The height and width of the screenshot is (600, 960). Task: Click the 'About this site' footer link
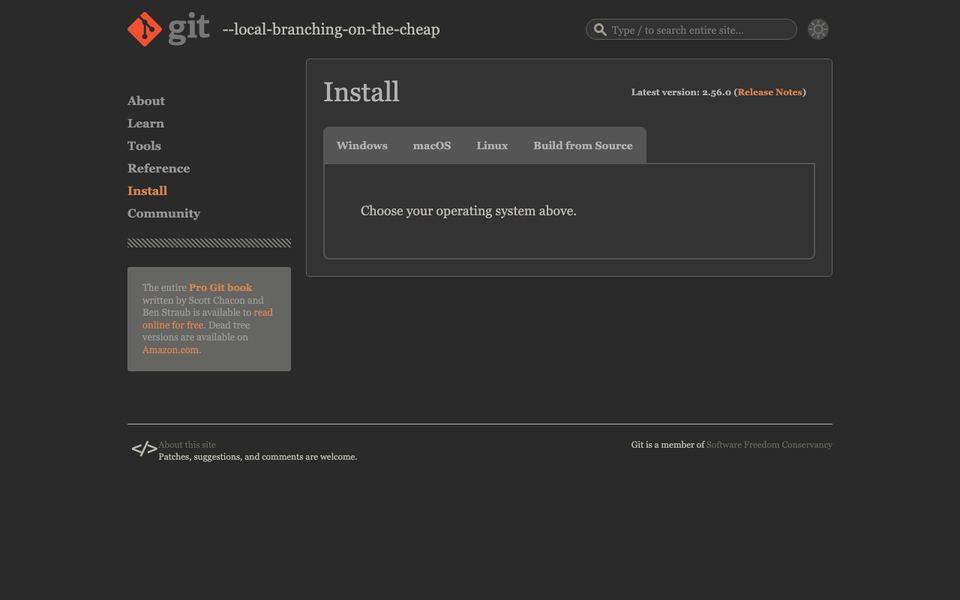point(187,445)
